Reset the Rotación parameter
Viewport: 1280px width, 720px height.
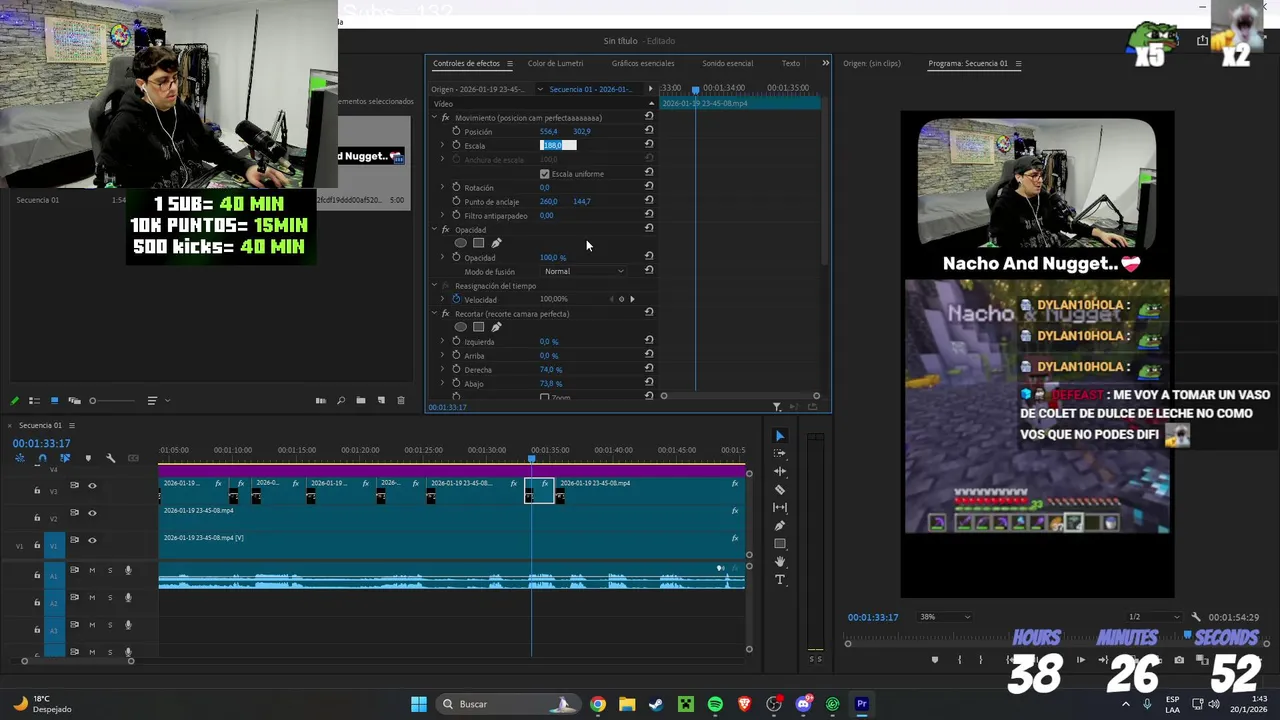pyautogui.click(x=649, y=187)
